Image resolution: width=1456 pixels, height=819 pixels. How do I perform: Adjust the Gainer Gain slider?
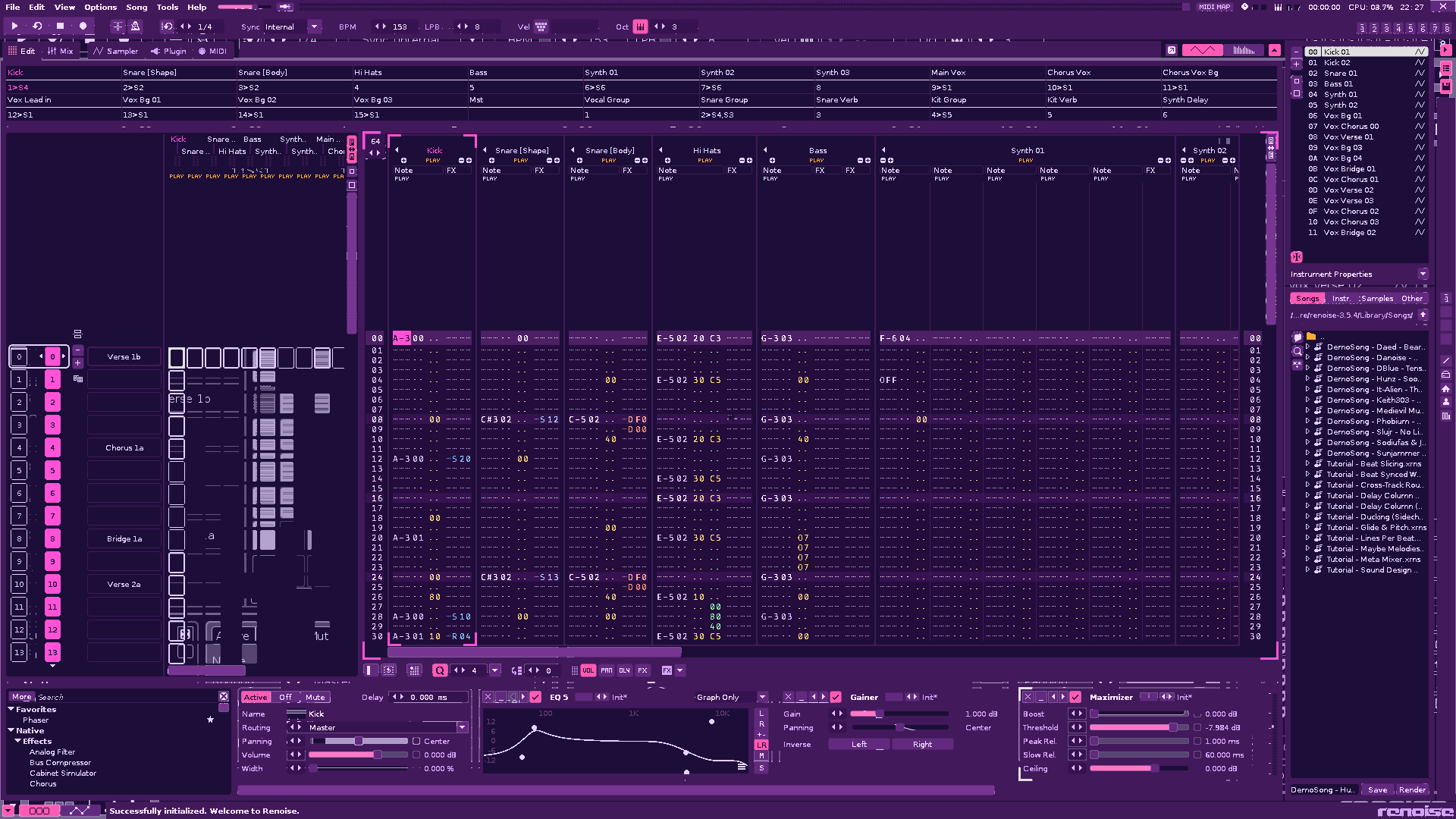(x=899, y=714)
